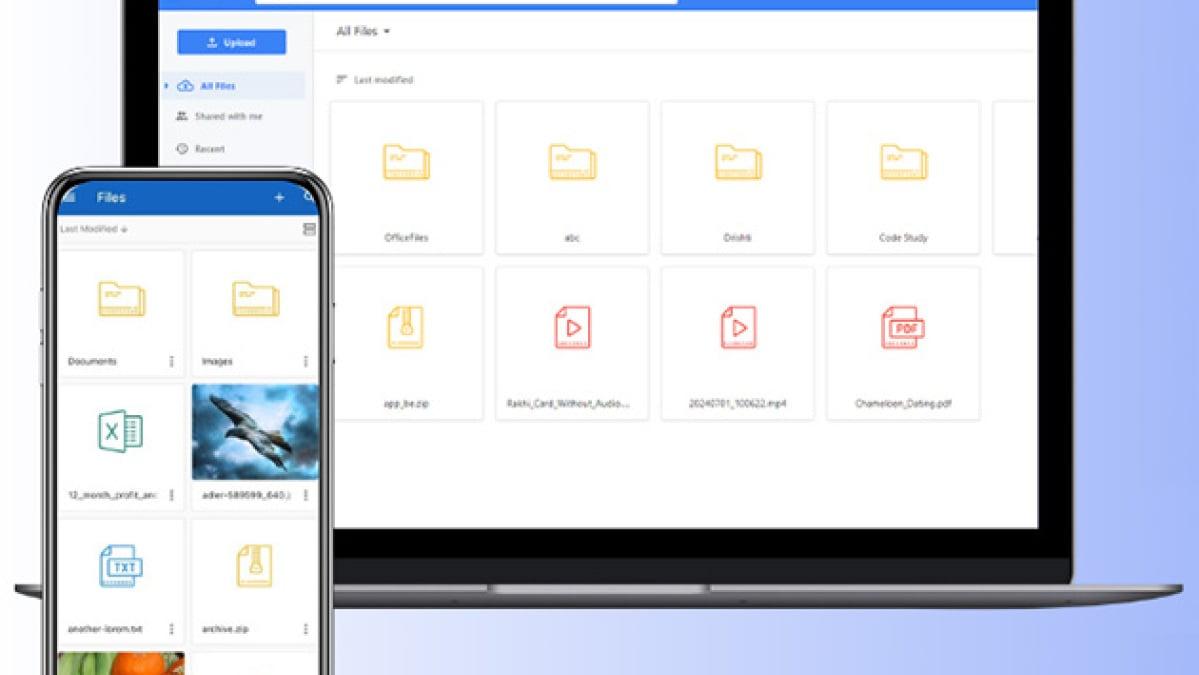This screenshot has height=675, width=1199.
Task: Open the fruit image thumbnail on phone
Action: pos(121,664)
